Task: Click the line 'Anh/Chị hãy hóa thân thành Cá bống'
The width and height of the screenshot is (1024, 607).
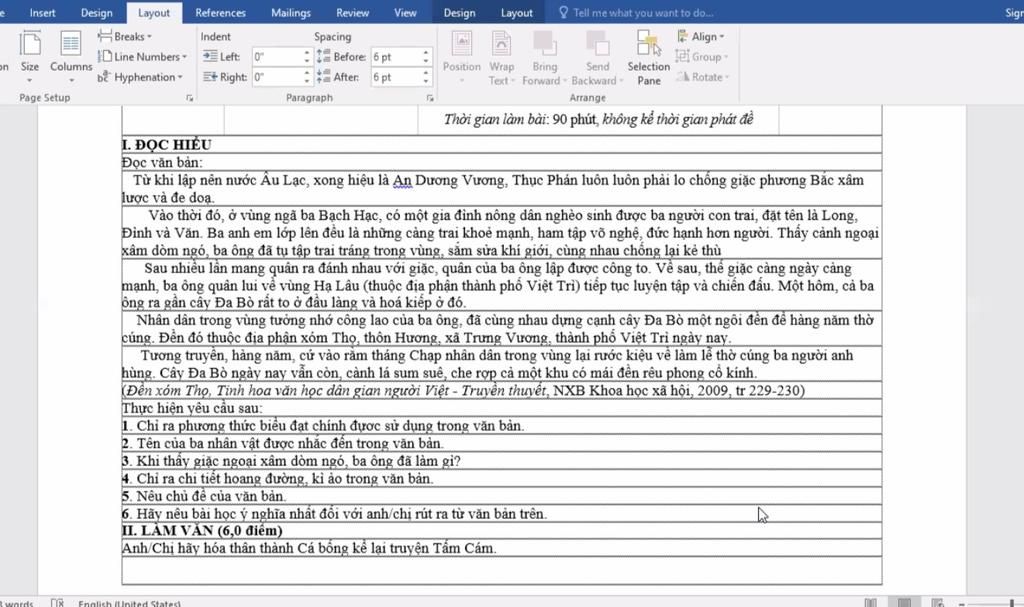Action: (310, 548)
